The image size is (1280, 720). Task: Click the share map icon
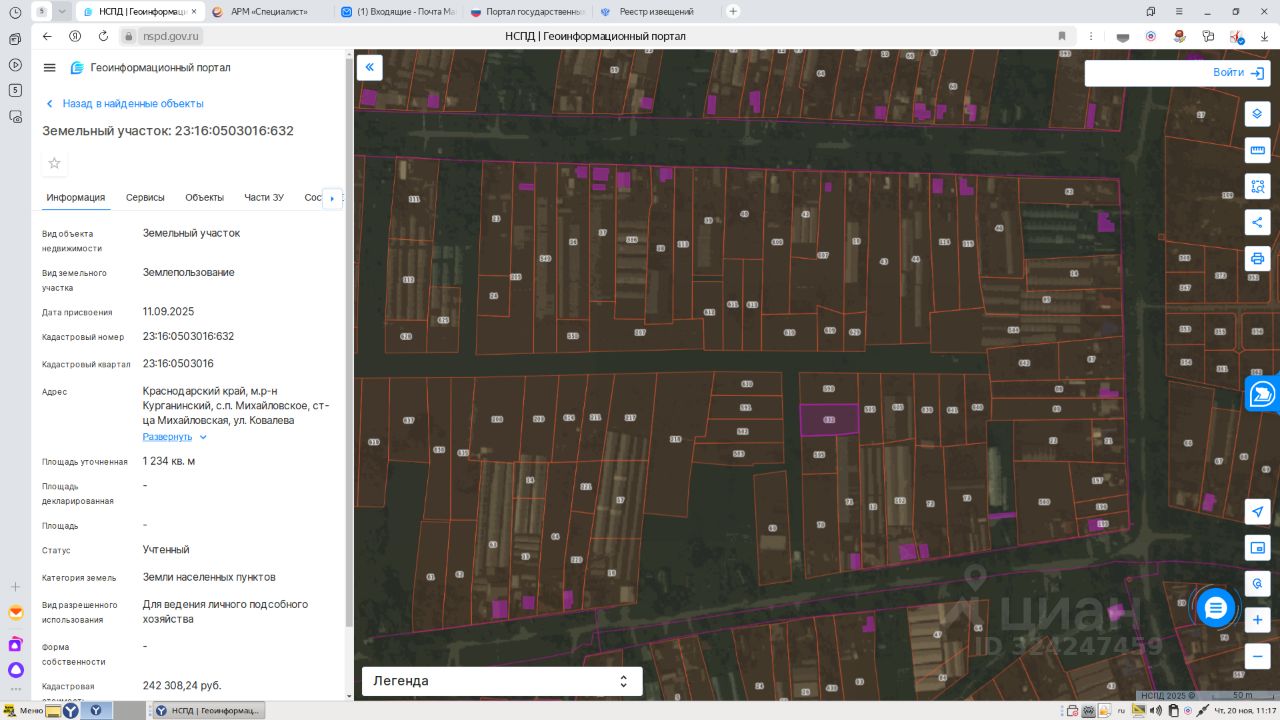pos(1257,222)
